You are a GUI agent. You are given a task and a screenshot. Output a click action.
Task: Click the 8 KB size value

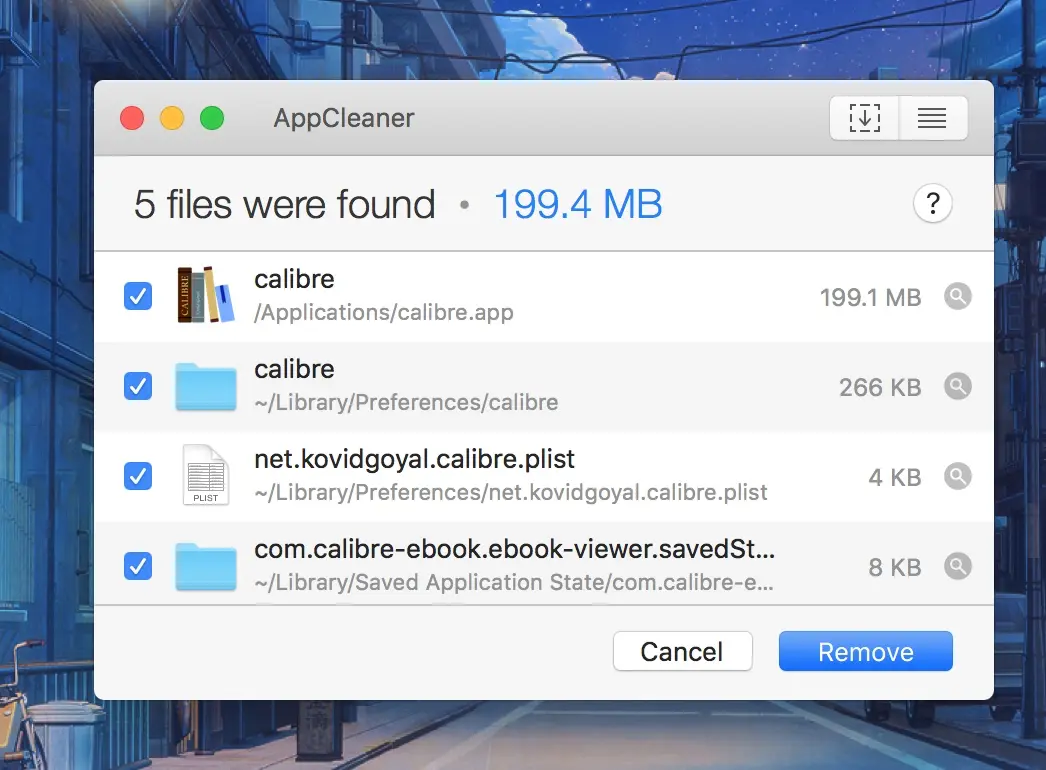click(895, 568)
